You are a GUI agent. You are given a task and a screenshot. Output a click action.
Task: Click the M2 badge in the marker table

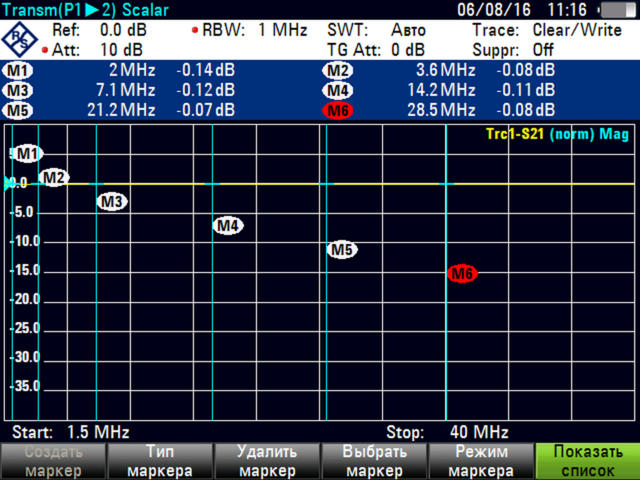pyautogui.click(x=338, y=71)
